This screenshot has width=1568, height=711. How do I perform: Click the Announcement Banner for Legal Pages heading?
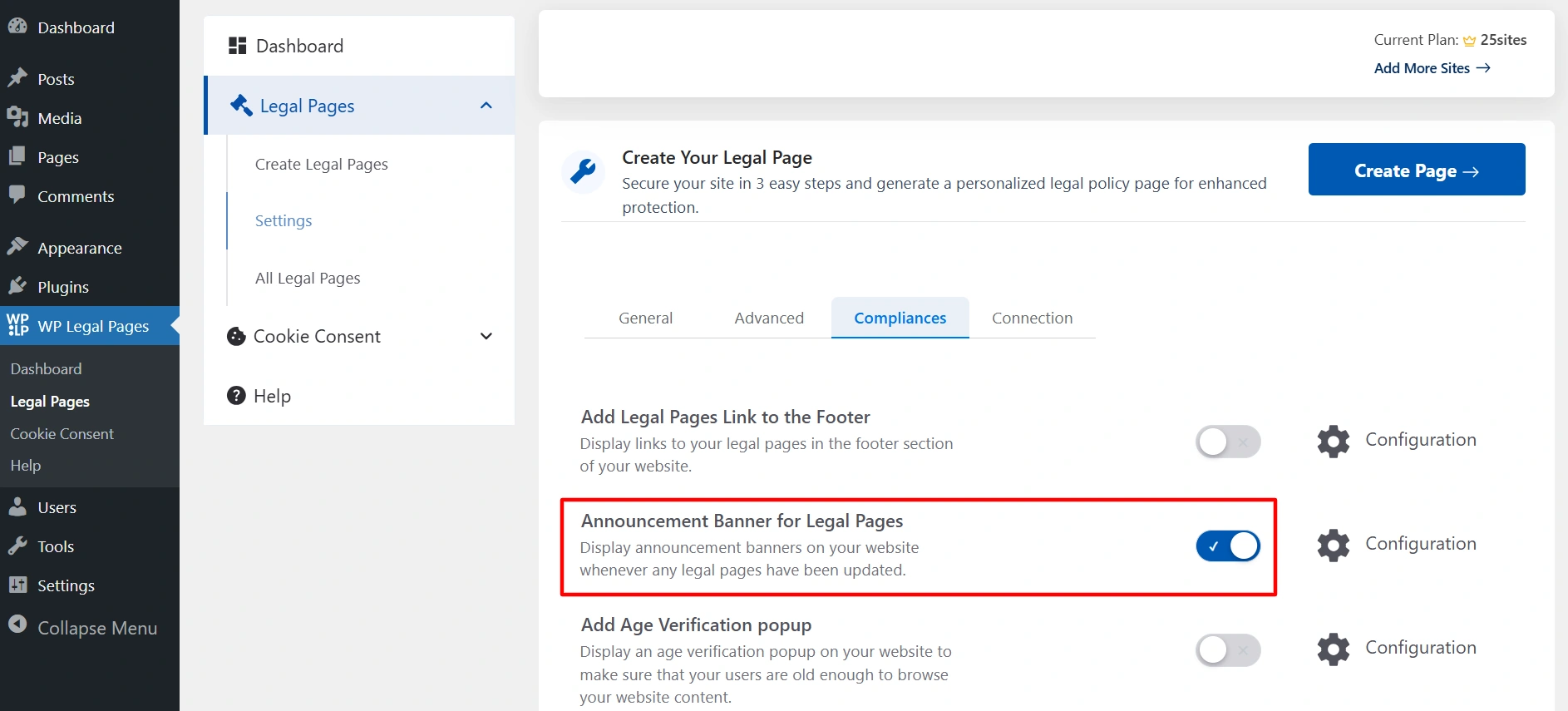click(x=742, y=521)
